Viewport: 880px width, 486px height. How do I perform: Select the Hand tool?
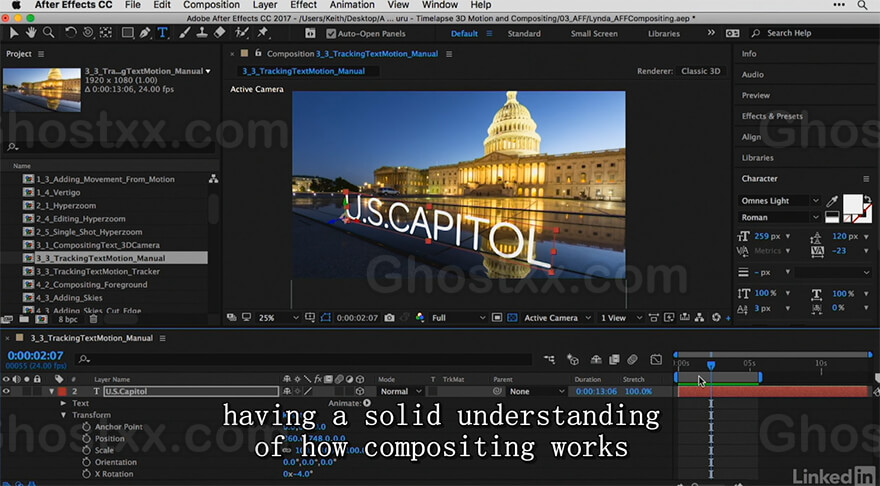click(x=31, y=33)
